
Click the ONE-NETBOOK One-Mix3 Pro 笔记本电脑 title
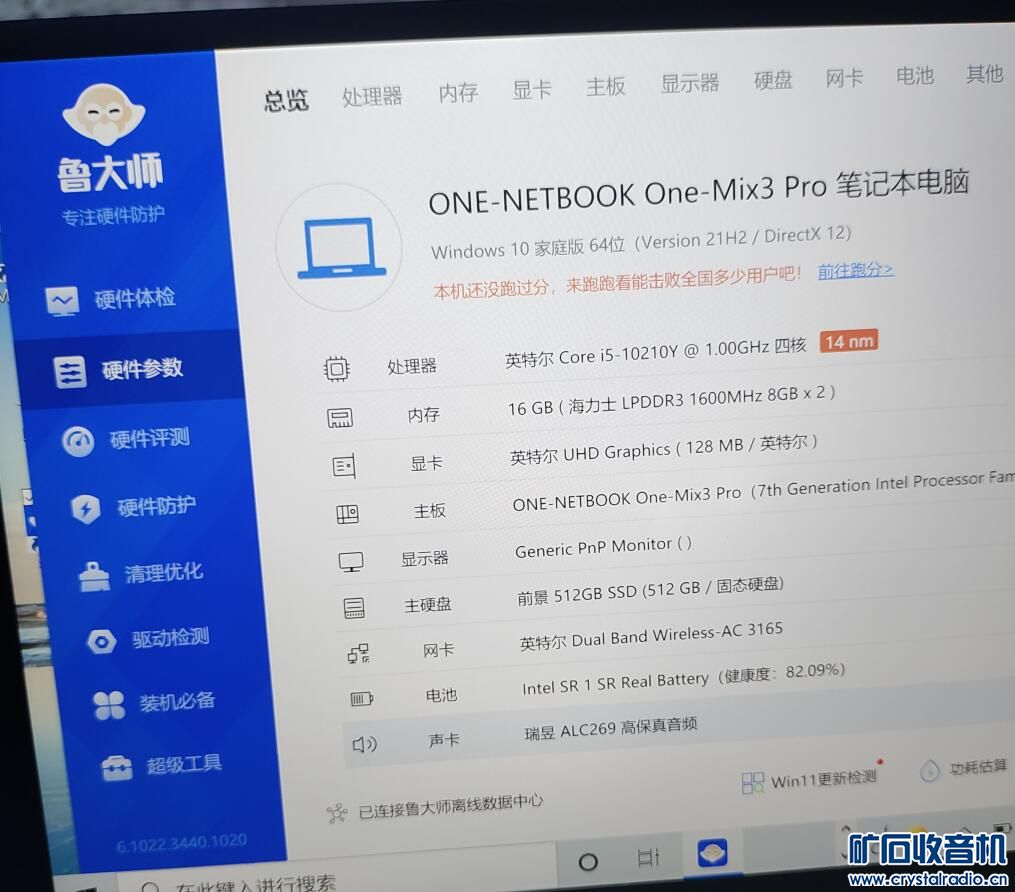click(x=698, y=193)
